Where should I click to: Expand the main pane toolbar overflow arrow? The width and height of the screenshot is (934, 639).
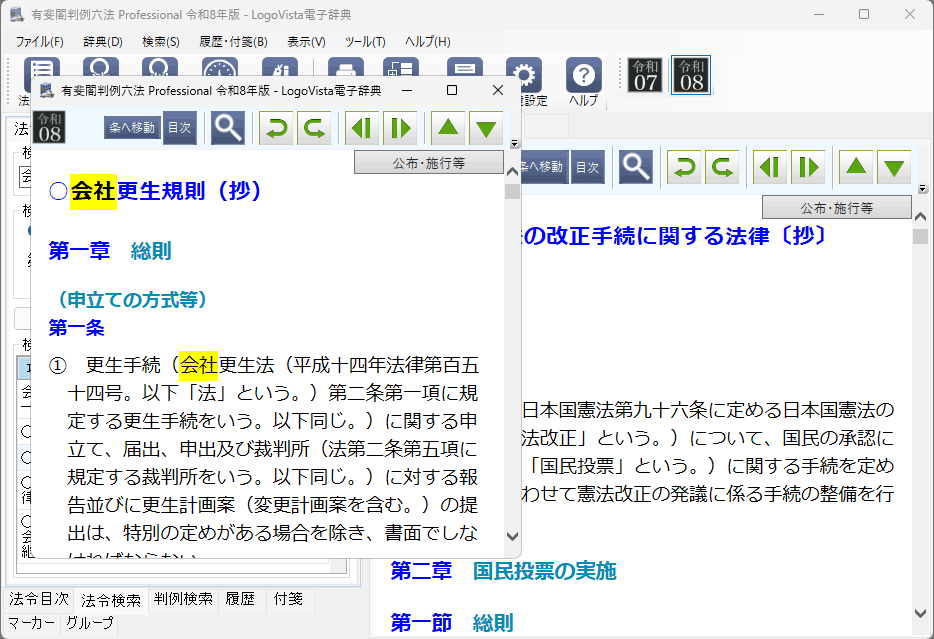pyautogui.click(x=922, y=189)
